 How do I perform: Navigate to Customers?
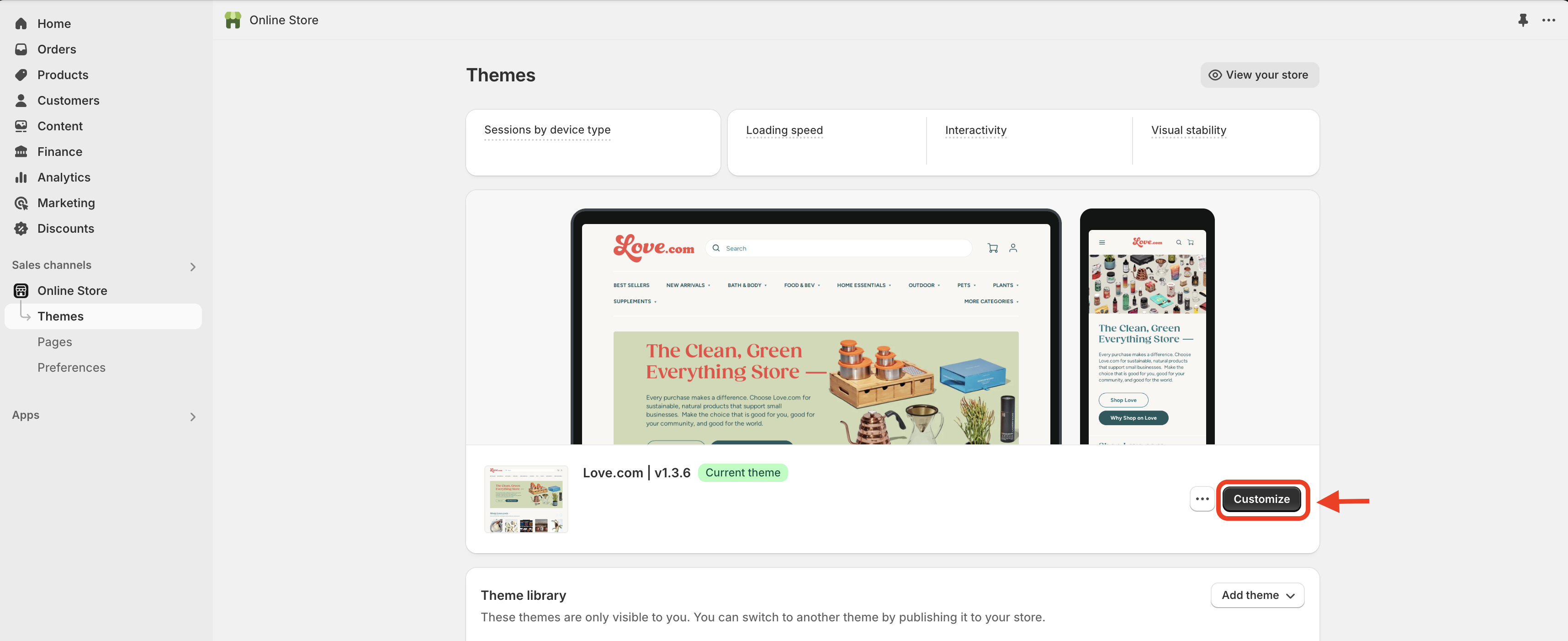click(x=68, y=101)
